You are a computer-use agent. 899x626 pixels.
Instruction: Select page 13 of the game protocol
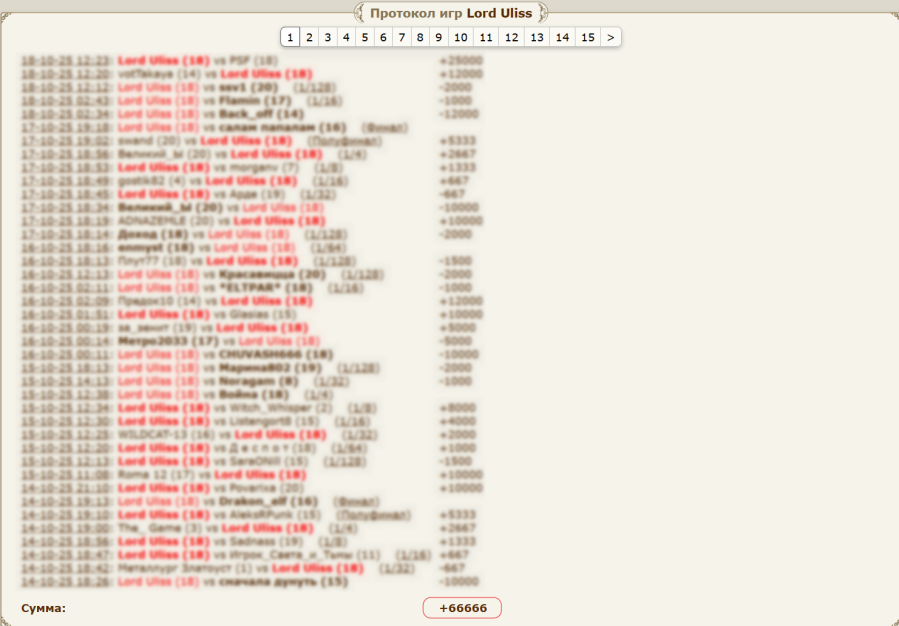point(537,37)
